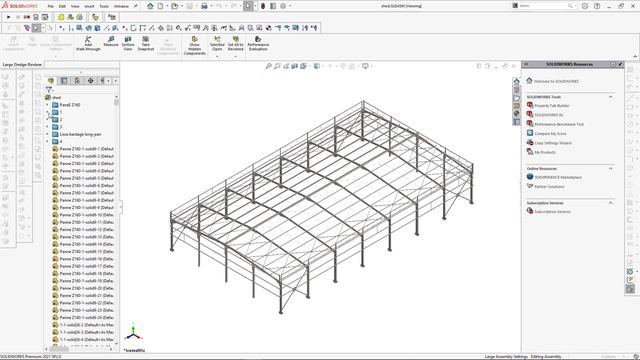640x360 pixels.
Task: Collapse the Subscription Services section
Action: (611, 202)
